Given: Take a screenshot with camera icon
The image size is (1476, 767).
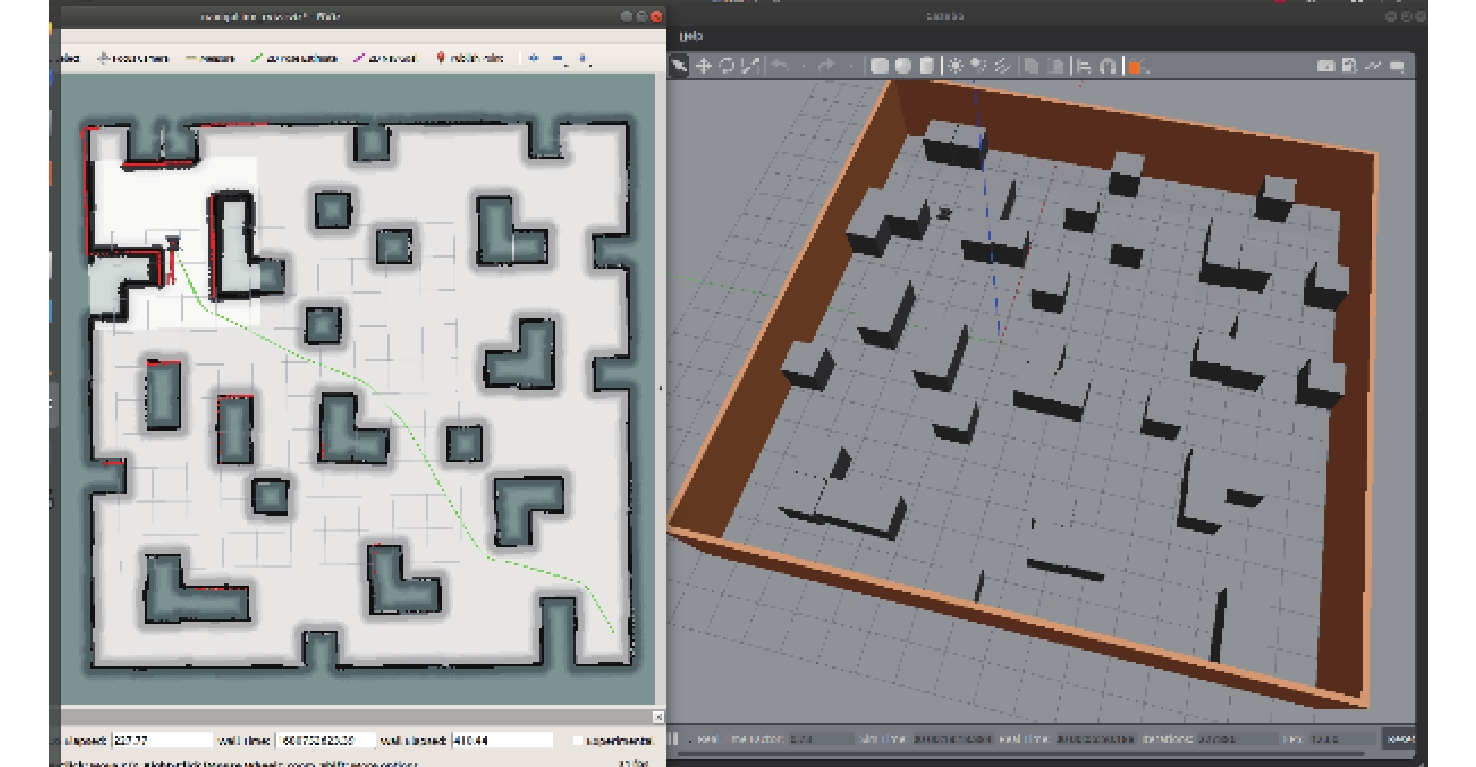Looking at the screenshot, I should click(1325, 66).
